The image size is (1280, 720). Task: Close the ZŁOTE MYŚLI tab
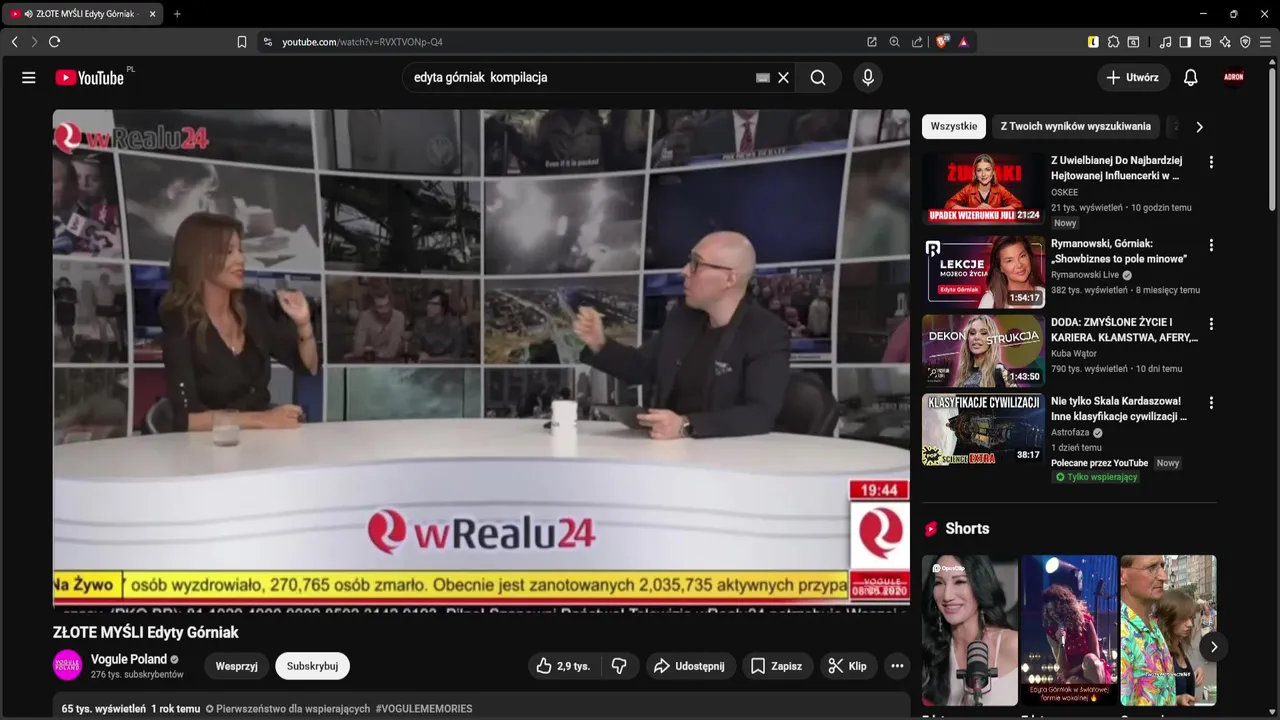click(152, 14)
